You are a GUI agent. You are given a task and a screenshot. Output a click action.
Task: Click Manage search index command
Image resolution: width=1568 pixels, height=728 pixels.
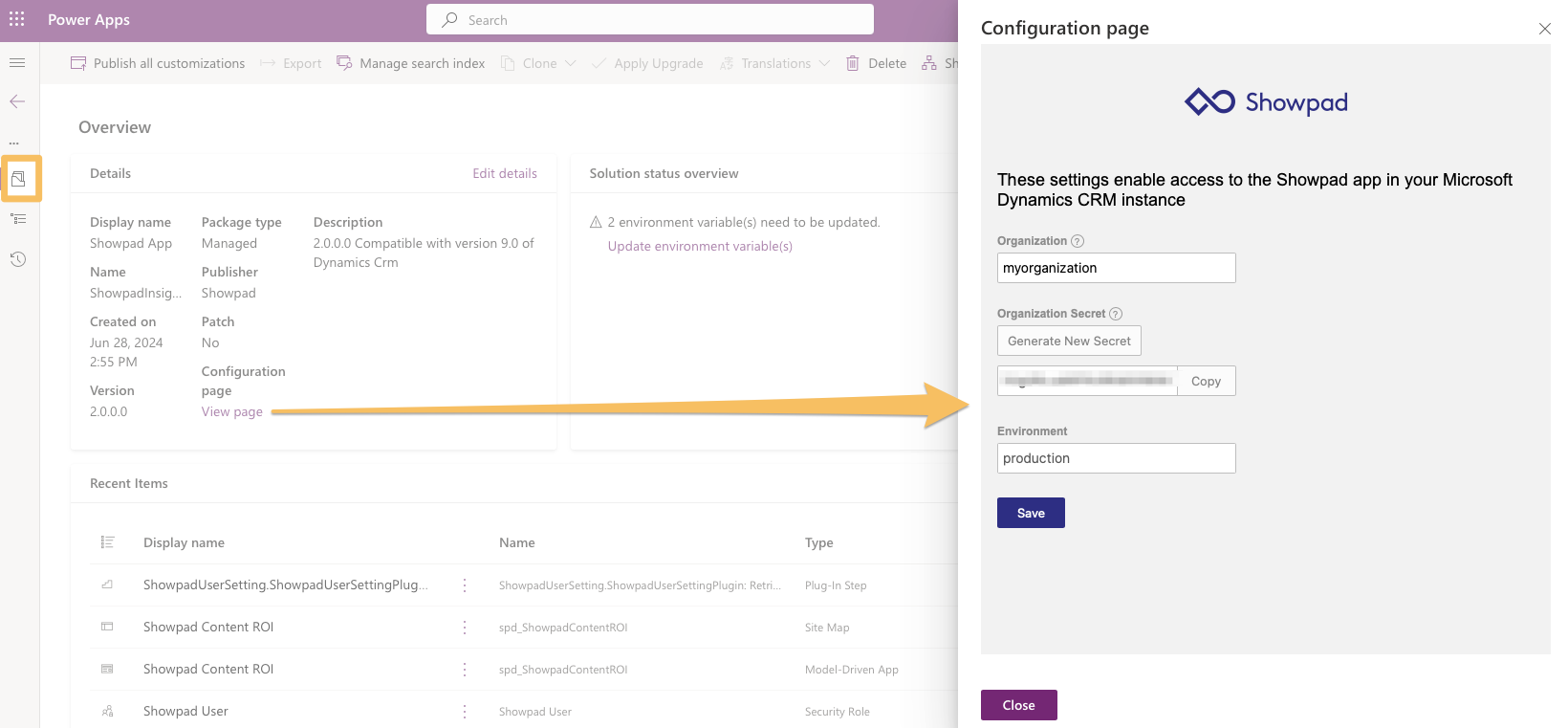pos(411,63)
